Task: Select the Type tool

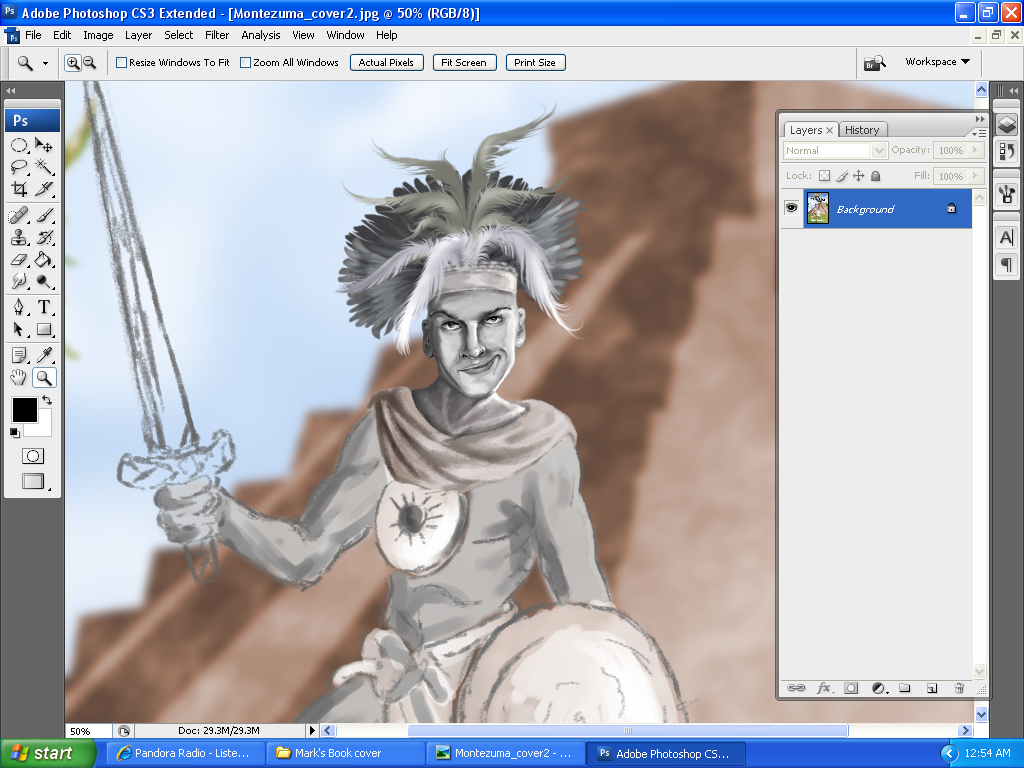Action: tap(44, 307)
